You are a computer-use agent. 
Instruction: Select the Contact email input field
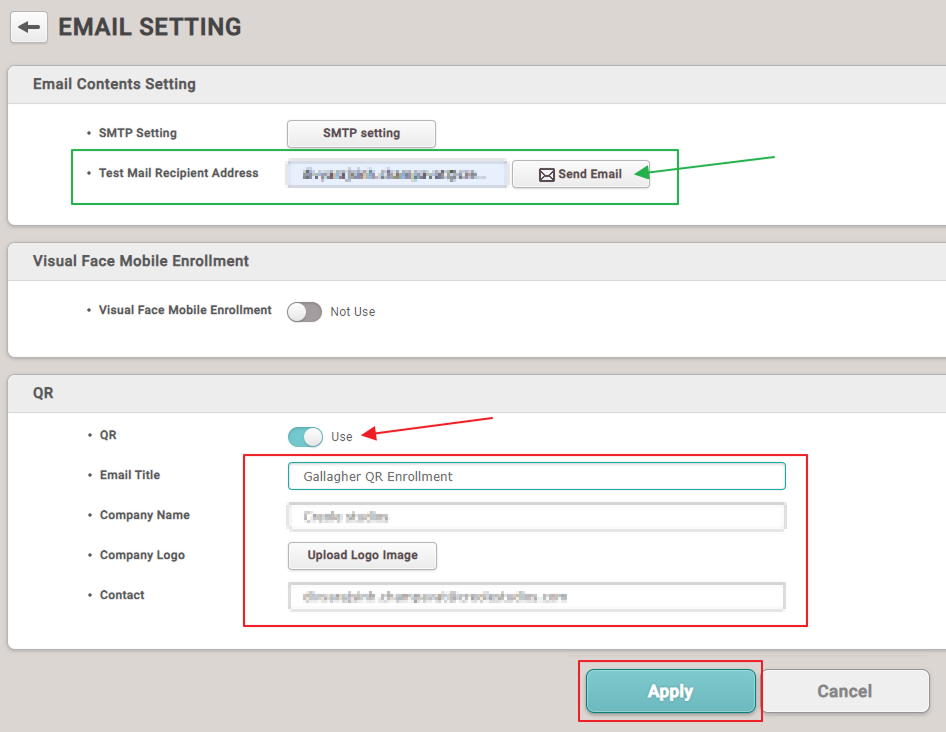coord(536,596)
